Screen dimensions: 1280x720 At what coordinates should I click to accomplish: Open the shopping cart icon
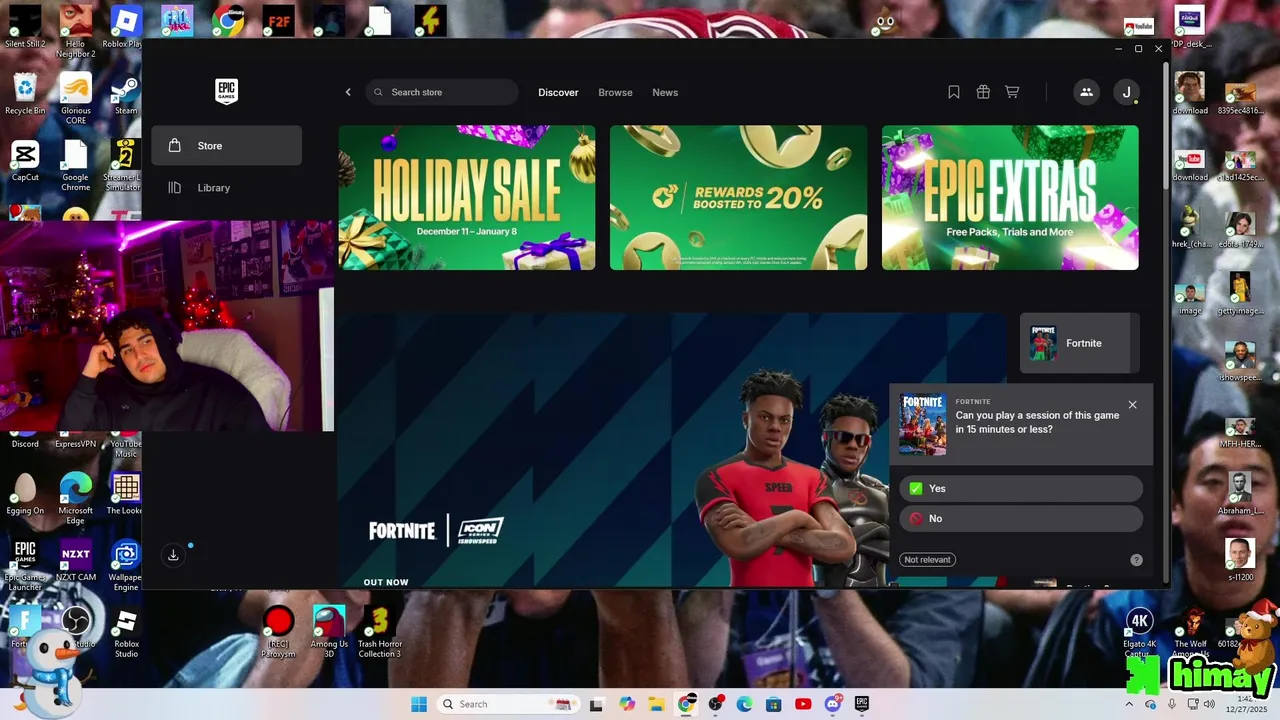click(x=1012, y=92)
